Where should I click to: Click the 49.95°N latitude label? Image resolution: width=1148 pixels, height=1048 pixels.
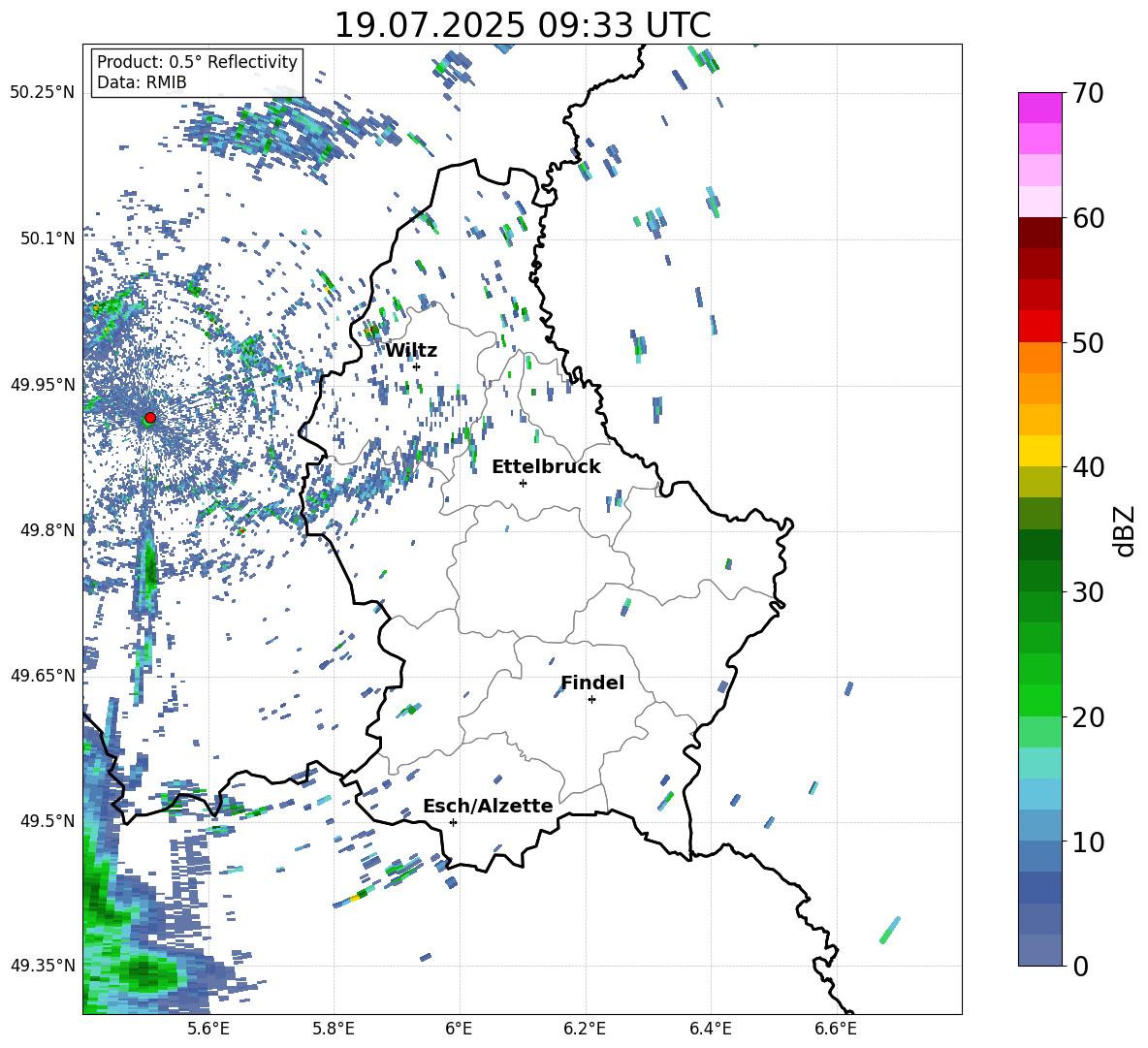tap(43, 384)
